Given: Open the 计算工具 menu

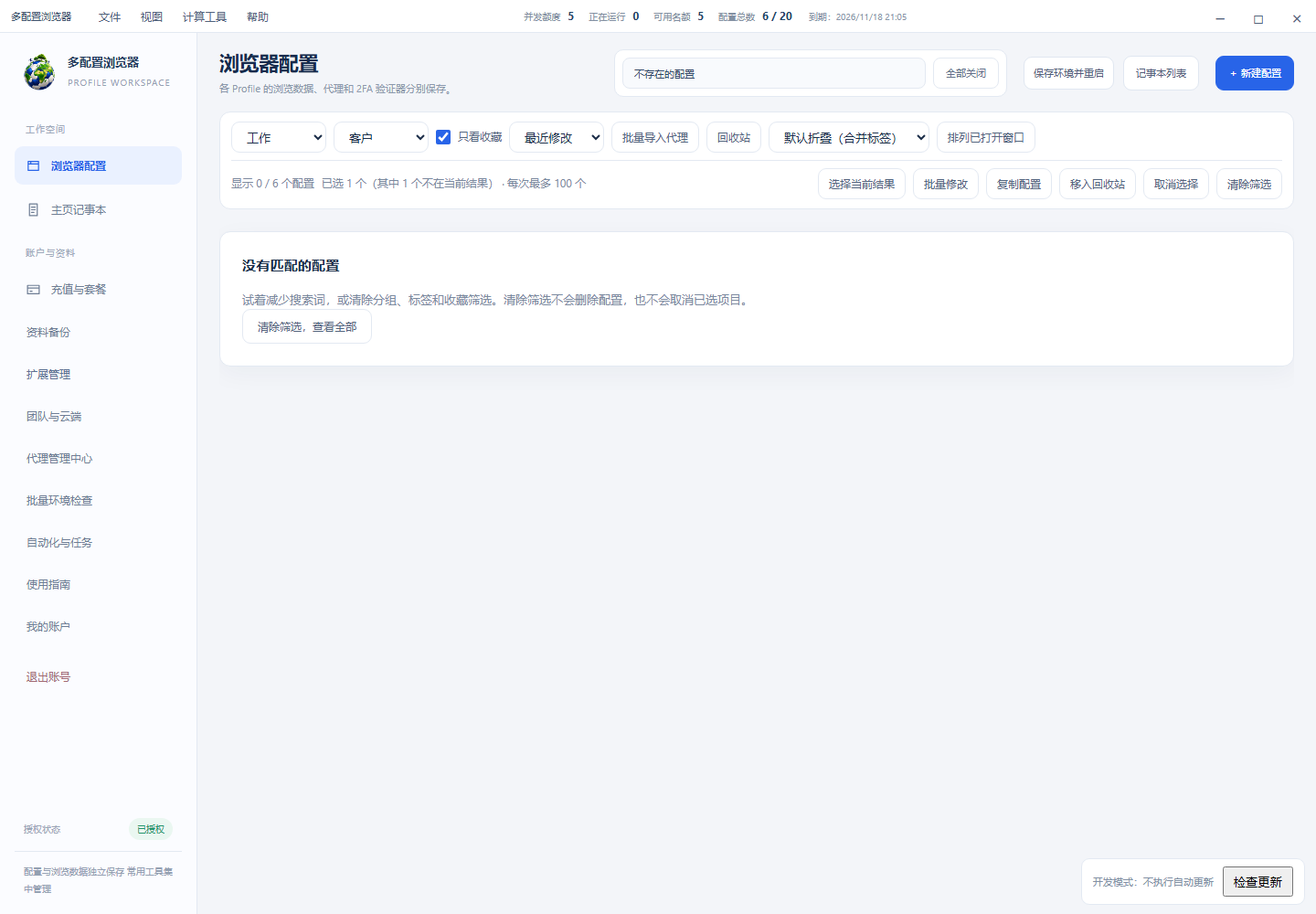Looking at the screenshot, I should click(205, 16).
